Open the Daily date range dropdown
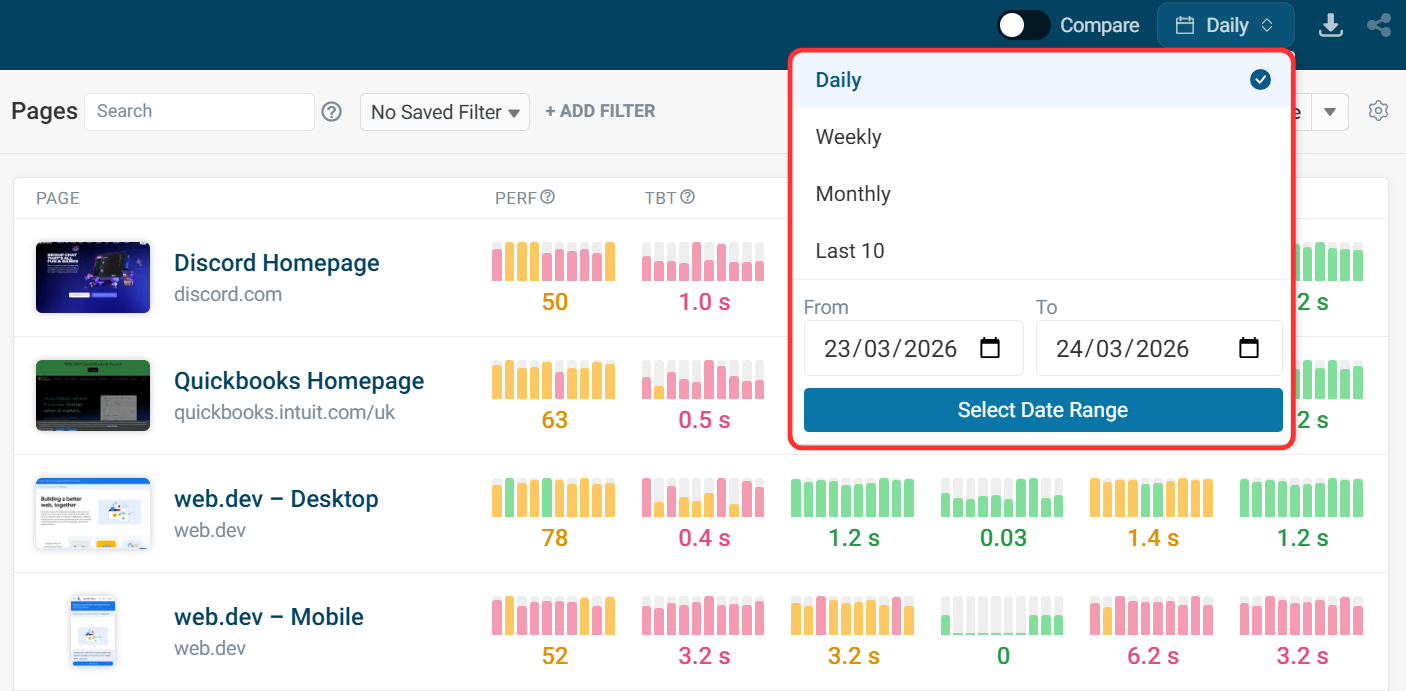 1225,25
